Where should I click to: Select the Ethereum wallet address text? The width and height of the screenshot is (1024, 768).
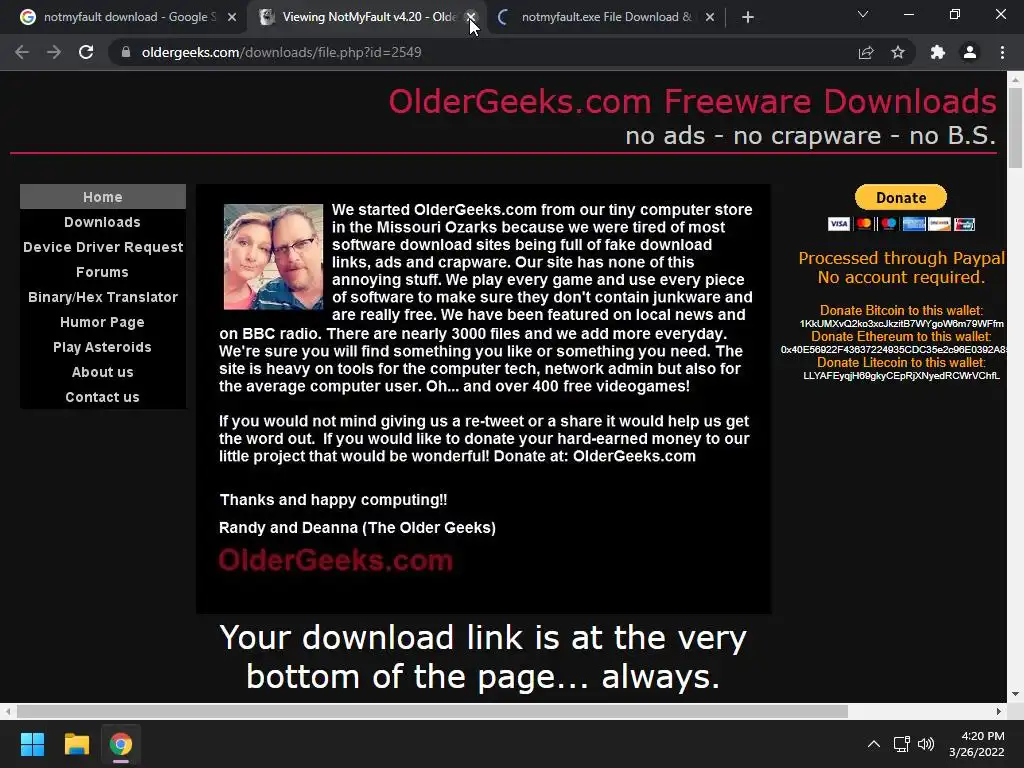[x=893, y=349]
